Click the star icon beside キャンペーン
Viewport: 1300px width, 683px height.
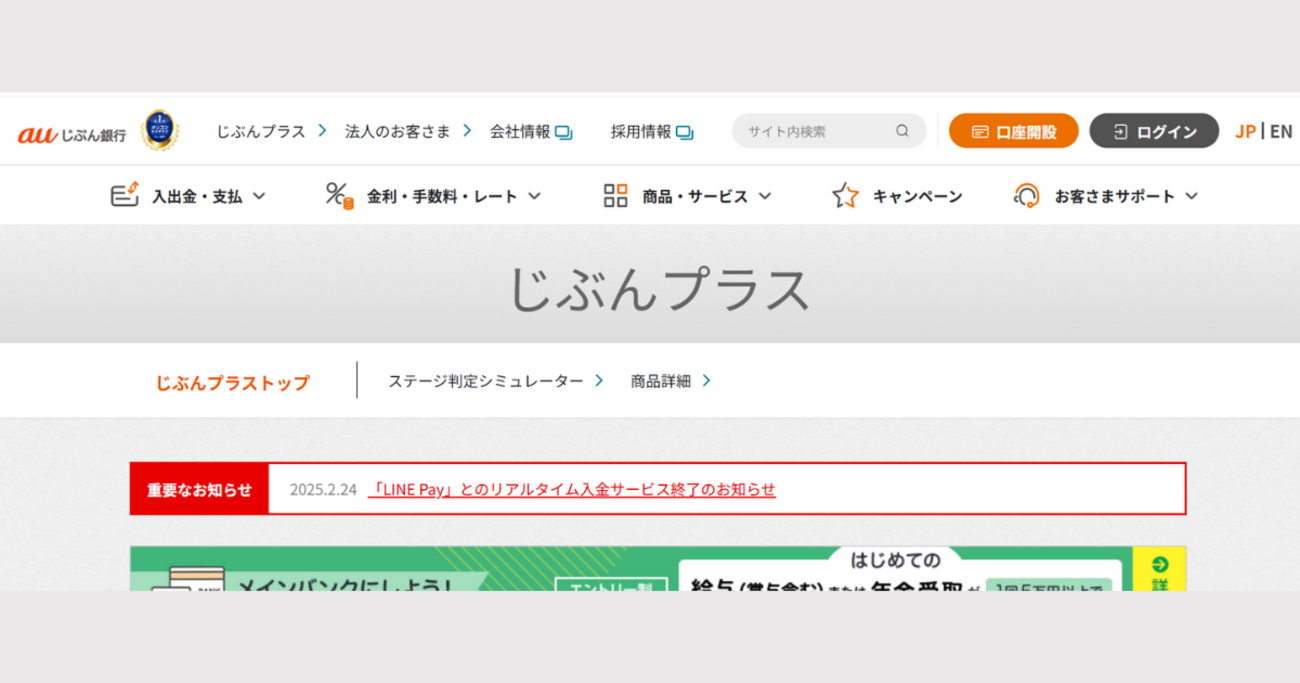[x=846, y=195]
